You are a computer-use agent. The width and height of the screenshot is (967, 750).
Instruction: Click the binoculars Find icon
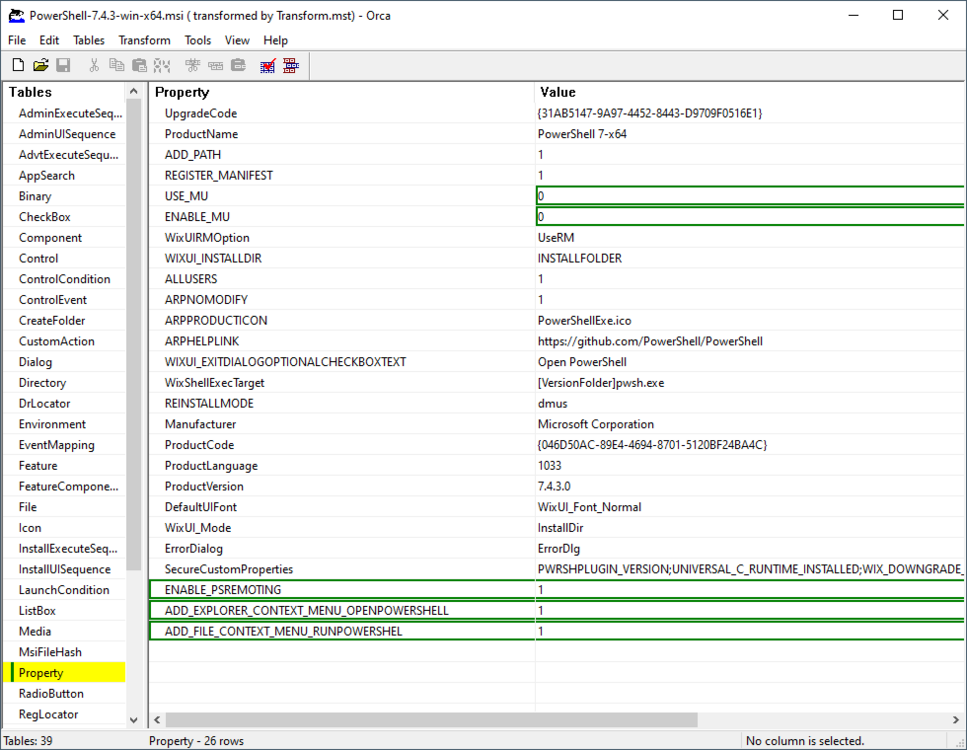pyautogui.click(x=161, y=66)
